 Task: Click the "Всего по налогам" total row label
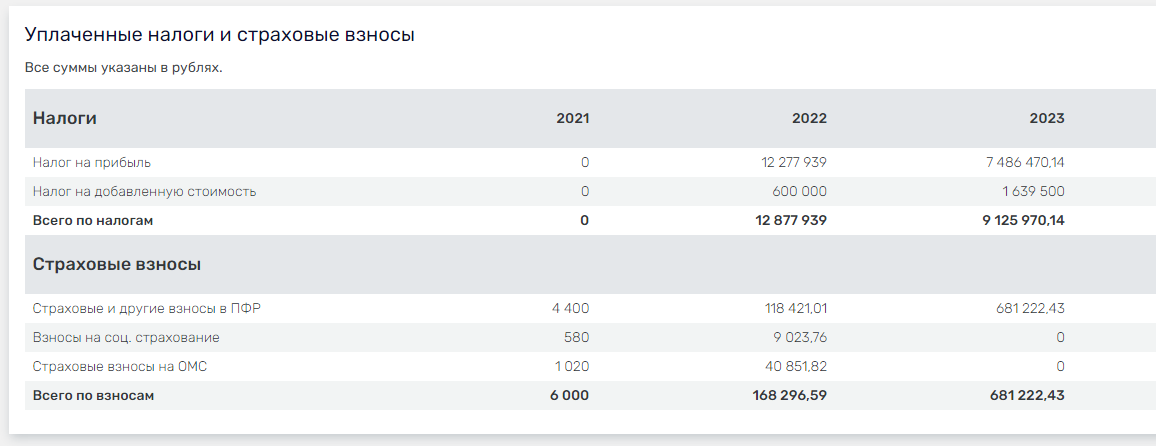click(93, 220)
